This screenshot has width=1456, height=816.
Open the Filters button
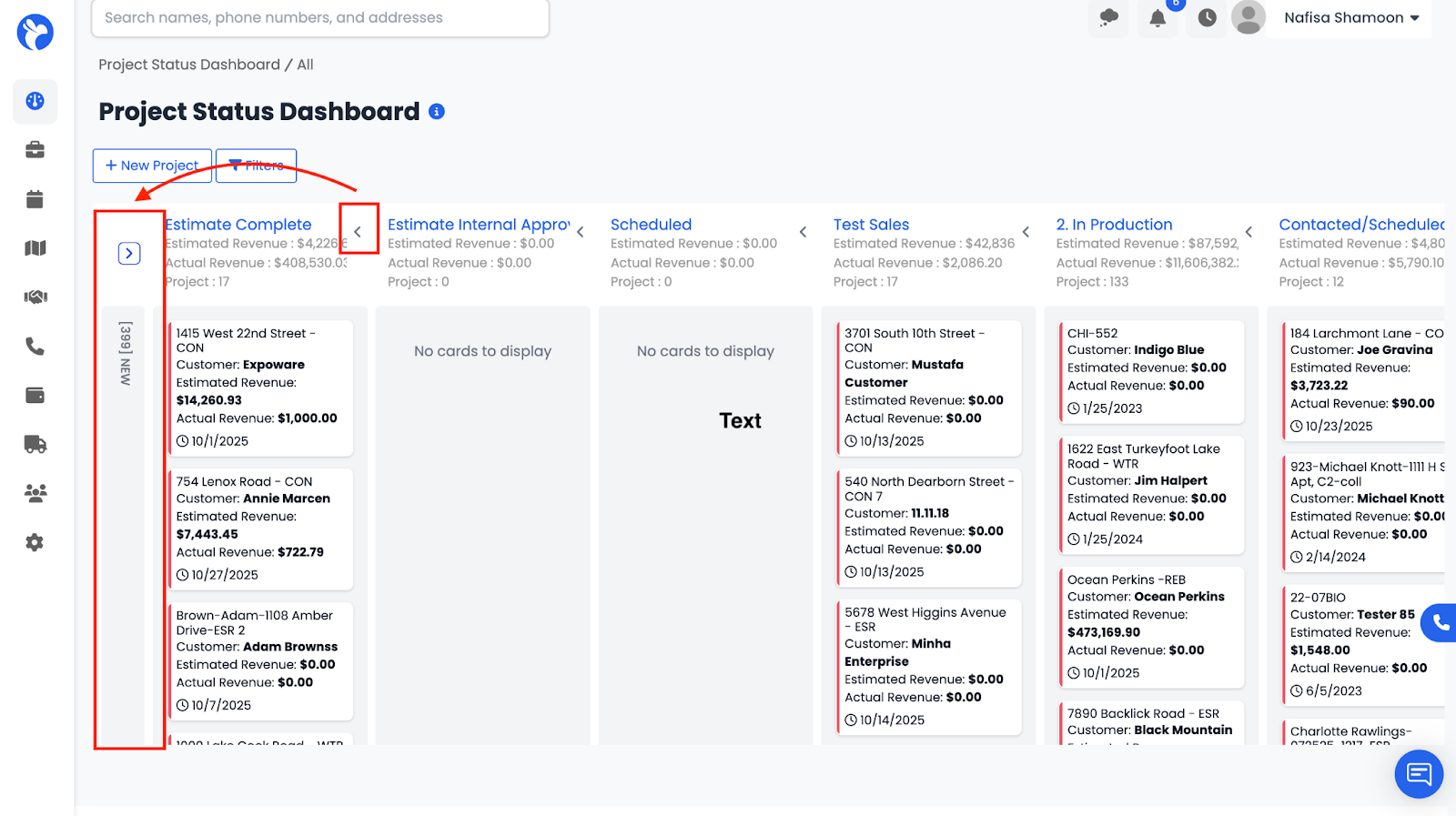coord(256,166)
